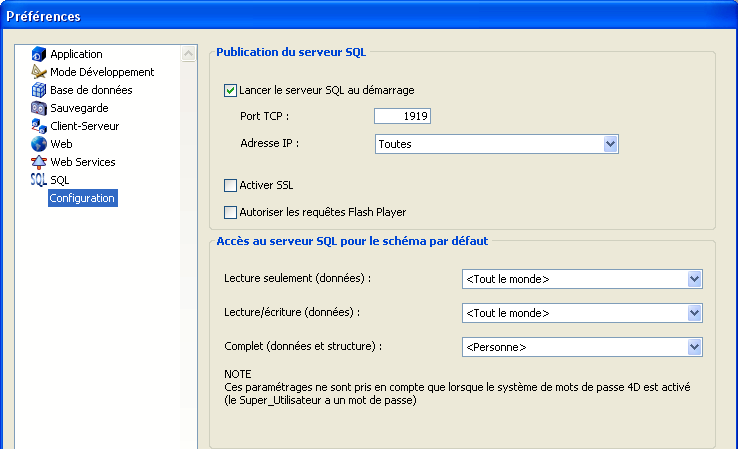Screen dimensions: 738x449
Task: Click the Sauvegarde icon
Action: coord(39,108)
